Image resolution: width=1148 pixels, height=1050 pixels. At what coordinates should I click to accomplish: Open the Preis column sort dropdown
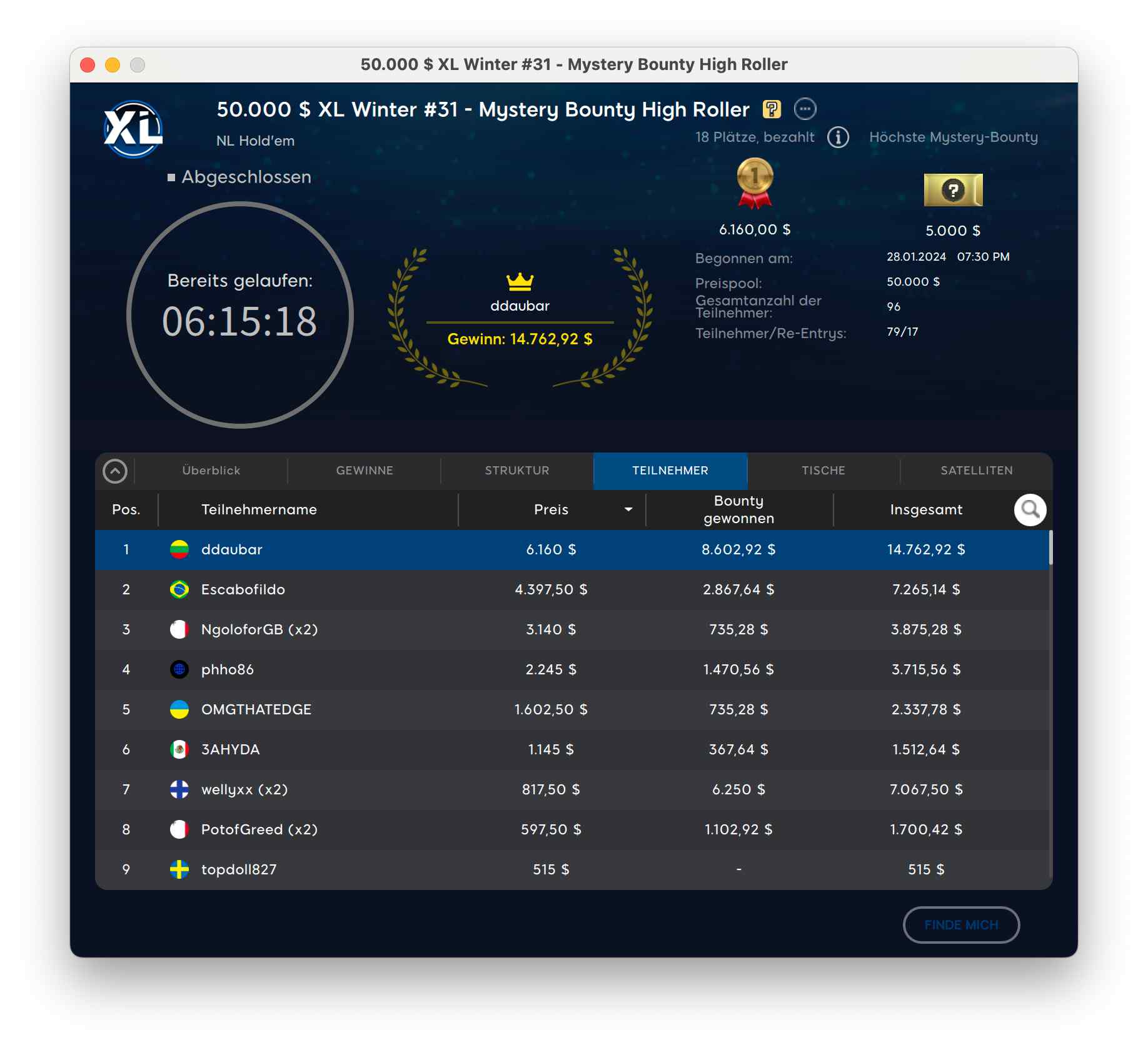628,510
